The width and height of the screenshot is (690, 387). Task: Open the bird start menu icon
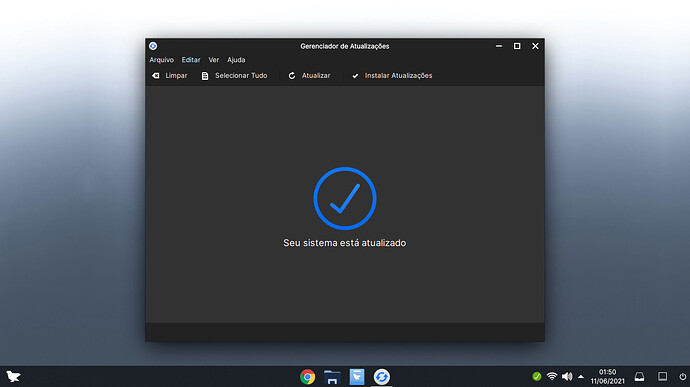[14, 377]
